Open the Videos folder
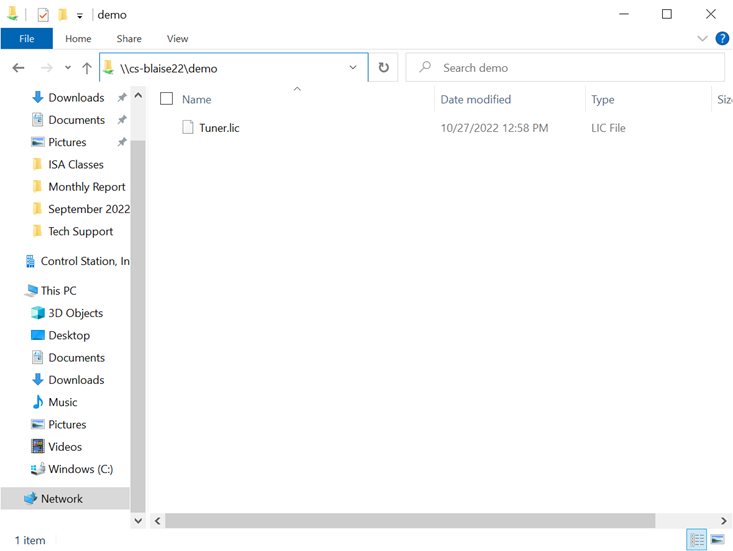Image resolution: width=733 pixels, height=551 pixels. pos(65,447)
